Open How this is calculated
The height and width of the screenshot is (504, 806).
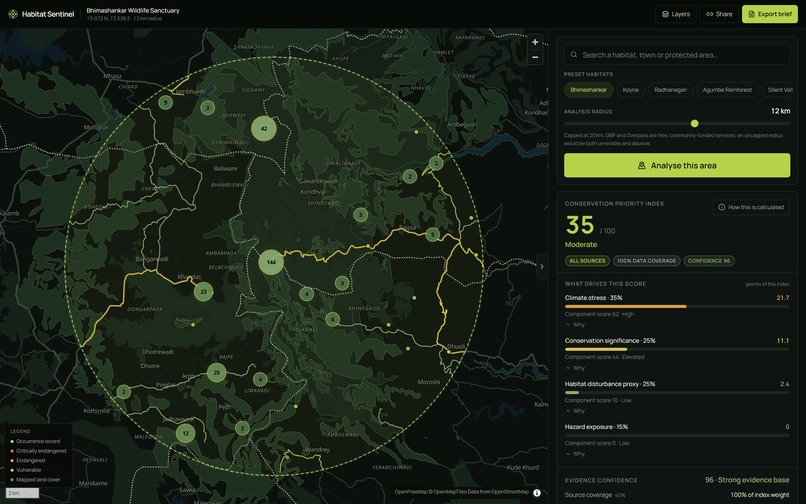[750, 207]
